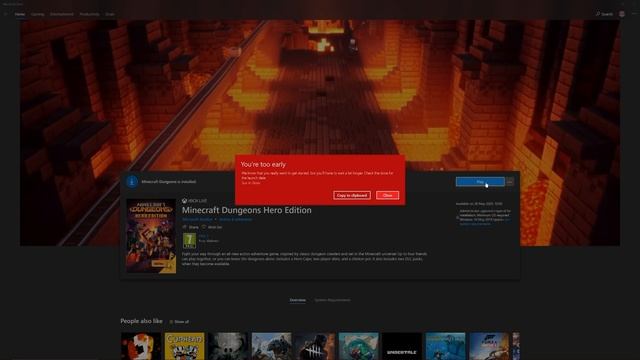Open the Entertainment tab
Viewport: 640px width, 360px height.
click(x=62, y=14)
